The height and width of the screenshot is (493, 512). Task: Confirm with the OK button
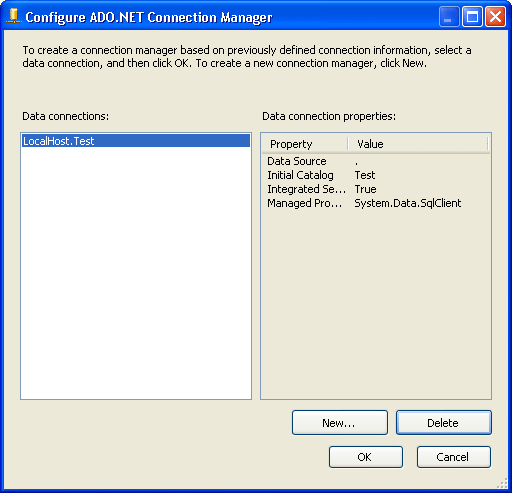tap(366, 457)
